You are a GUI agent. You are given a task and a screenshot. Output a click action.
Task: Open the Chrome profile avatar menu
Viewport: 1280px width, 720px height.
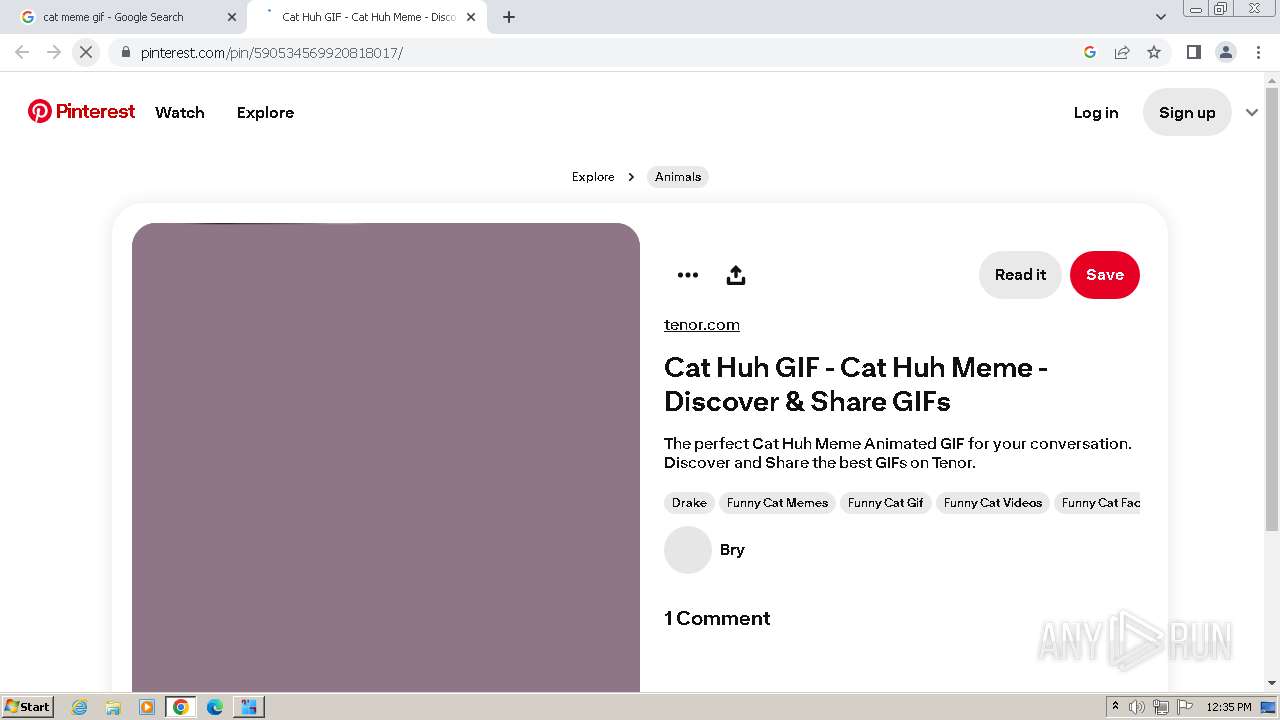pyautogui.click(x=1226, y=52)
